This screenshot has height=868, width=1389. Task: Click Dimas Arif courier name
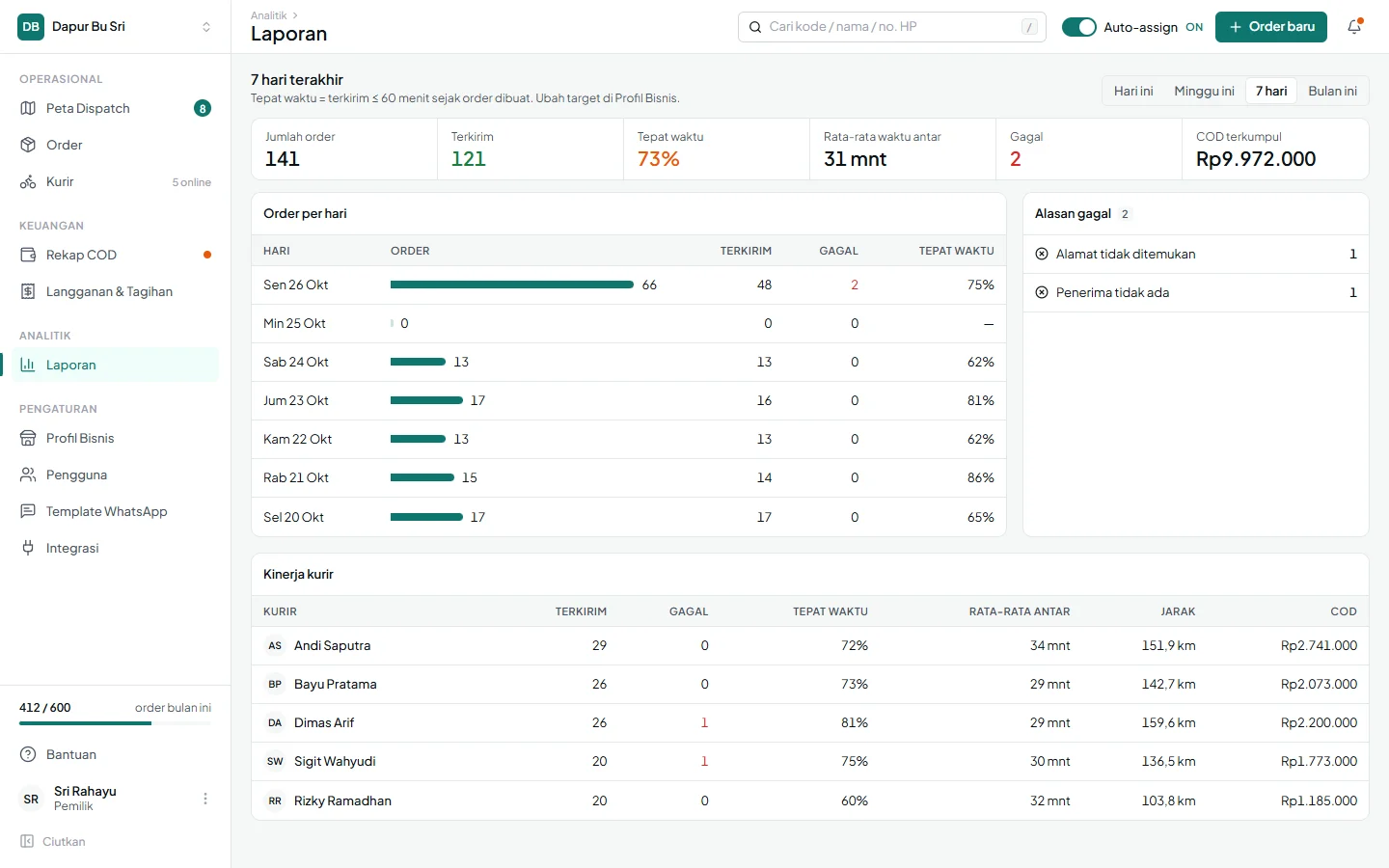pyautogui.click(x=324, y=722)
